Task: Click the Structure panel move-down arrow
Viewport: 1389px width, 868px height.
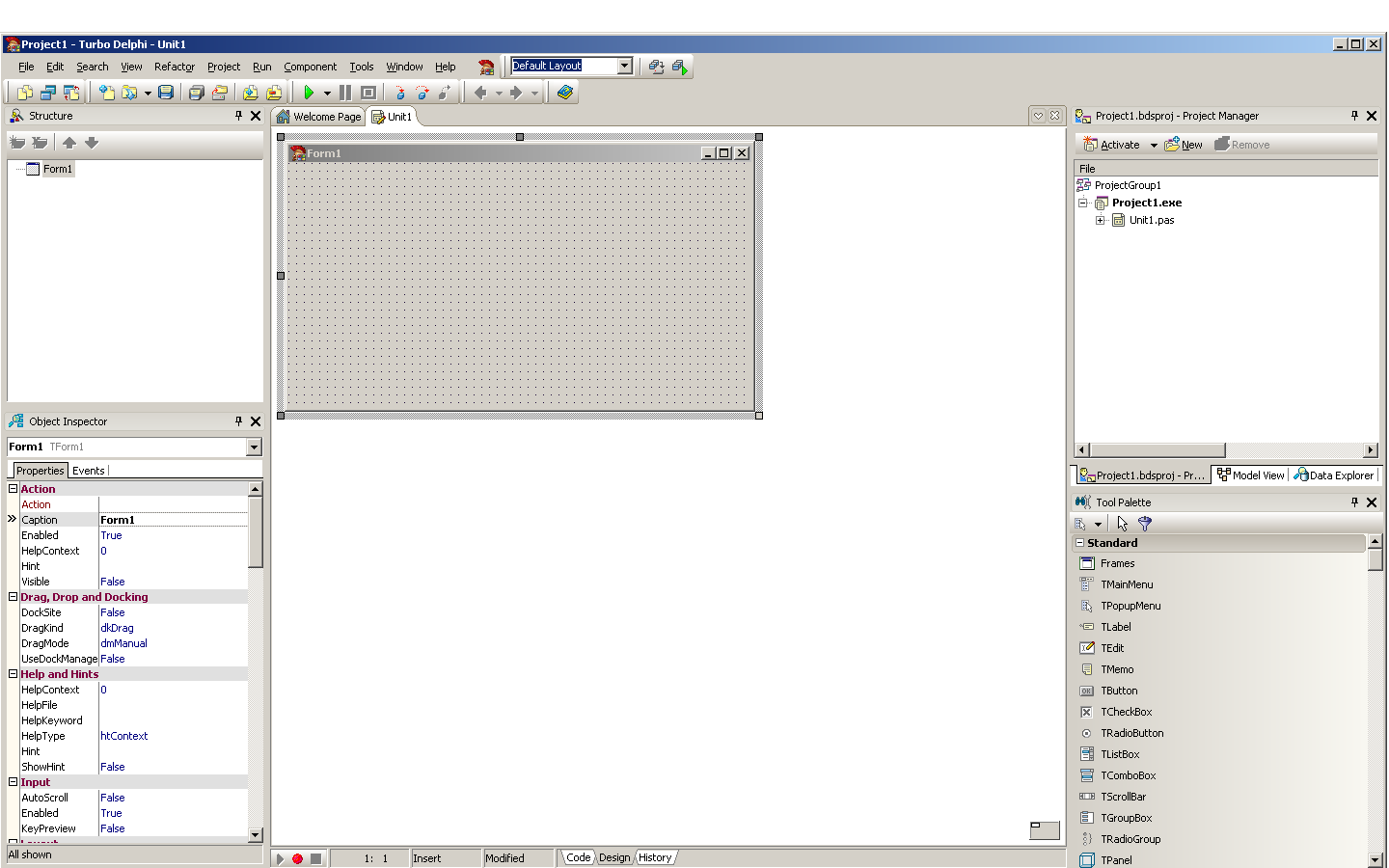Action: point(92,143)
